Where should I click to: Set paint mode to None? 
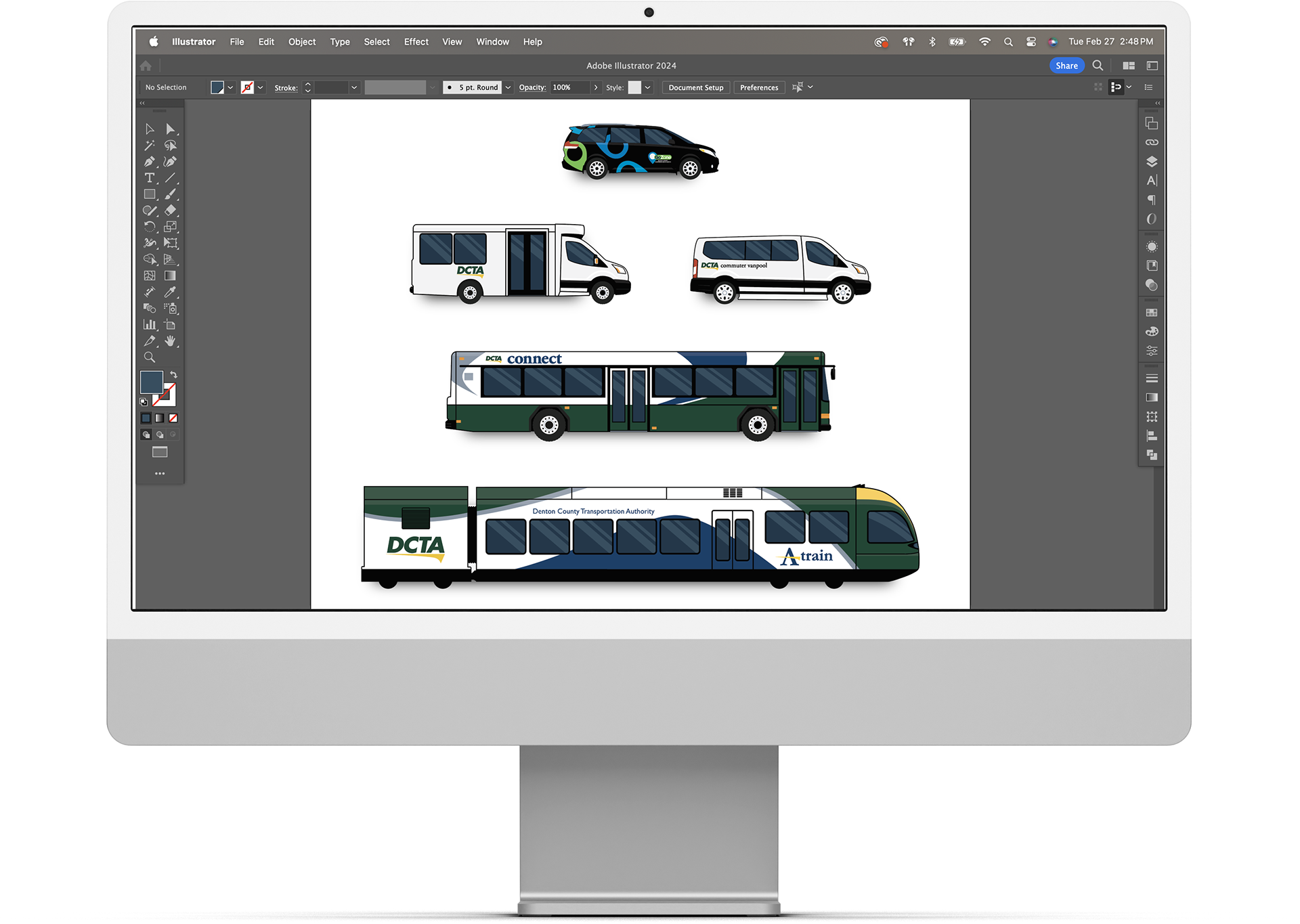[x=173, y=418]
